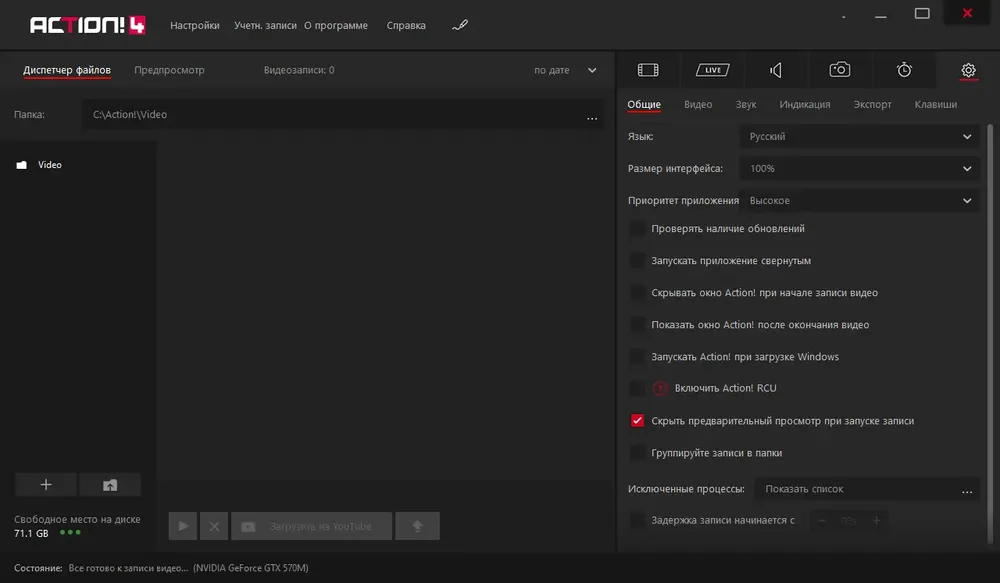Image resolution: width=1000 pixels, height=583 pixels.
Task: Uncheck Скрыть предварительный просмотр при запуске записи
Action: tap(637, 420)
